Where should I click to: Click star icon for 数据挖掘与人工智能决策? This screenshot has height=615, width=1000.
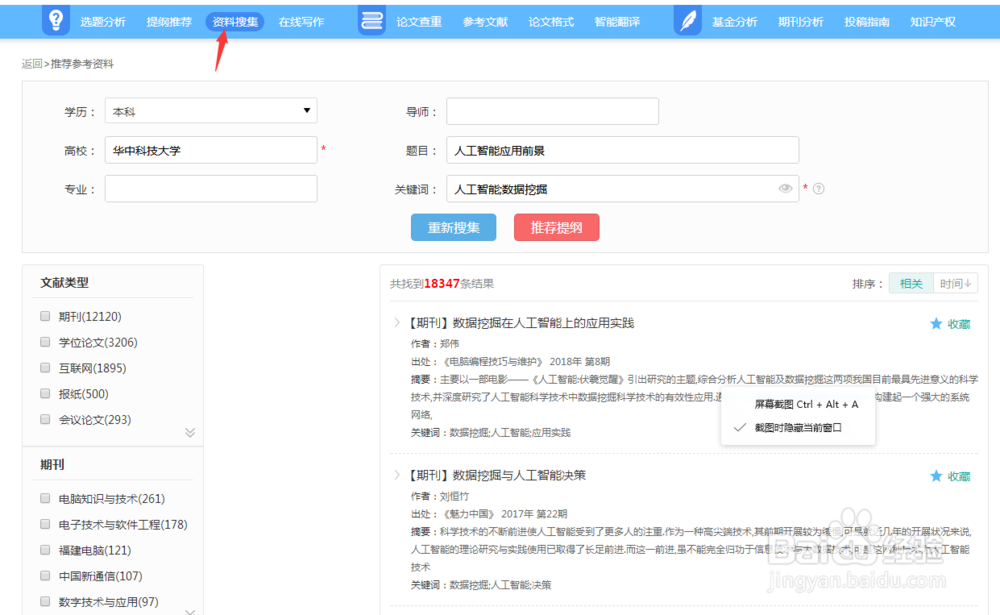936,476
